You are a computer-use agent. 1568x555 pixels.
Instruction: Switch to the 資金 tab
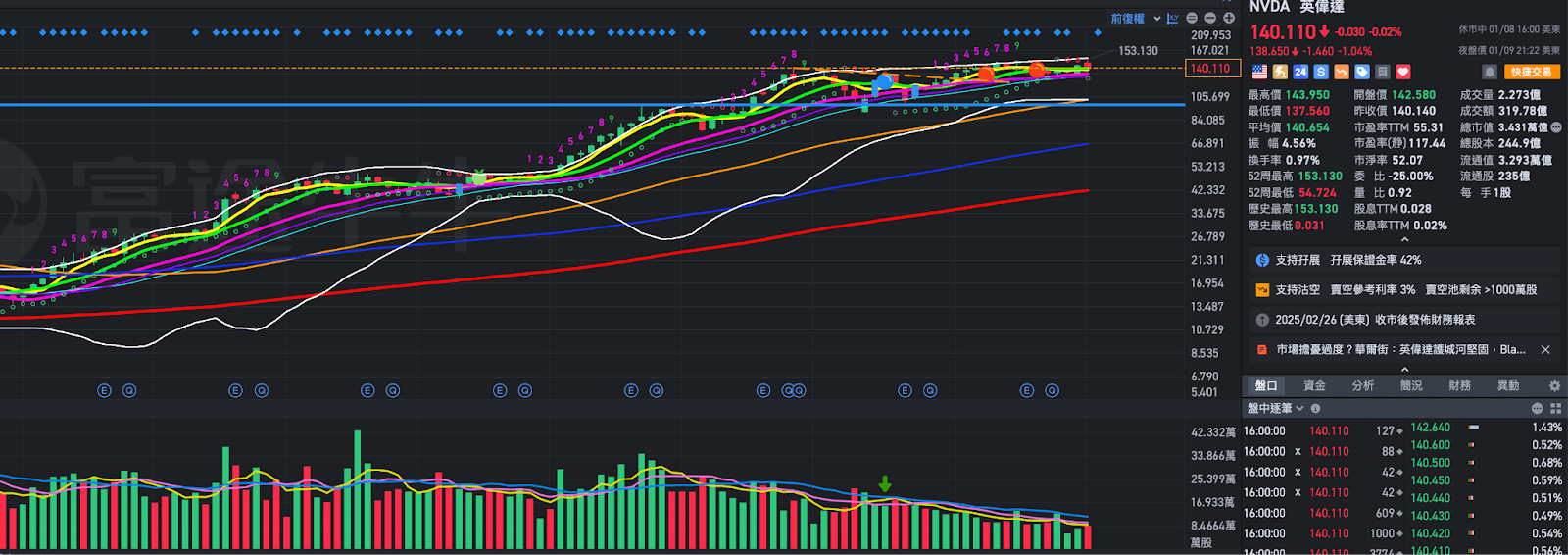1314,385
